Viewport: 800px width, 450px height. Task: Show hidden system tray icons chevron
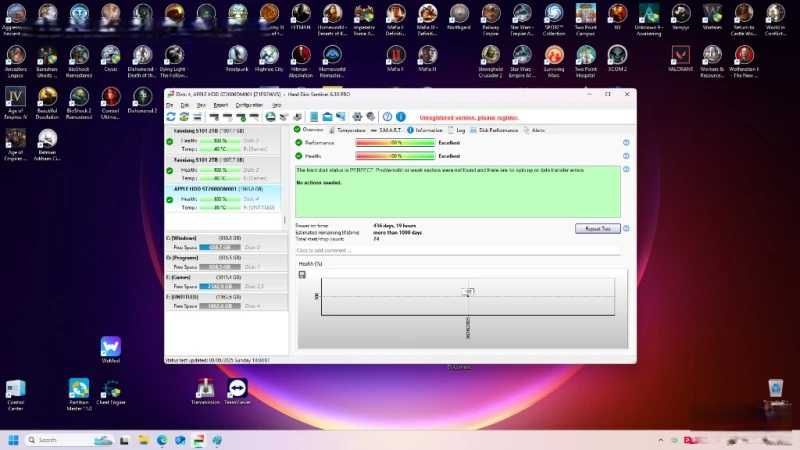(660, 440)
